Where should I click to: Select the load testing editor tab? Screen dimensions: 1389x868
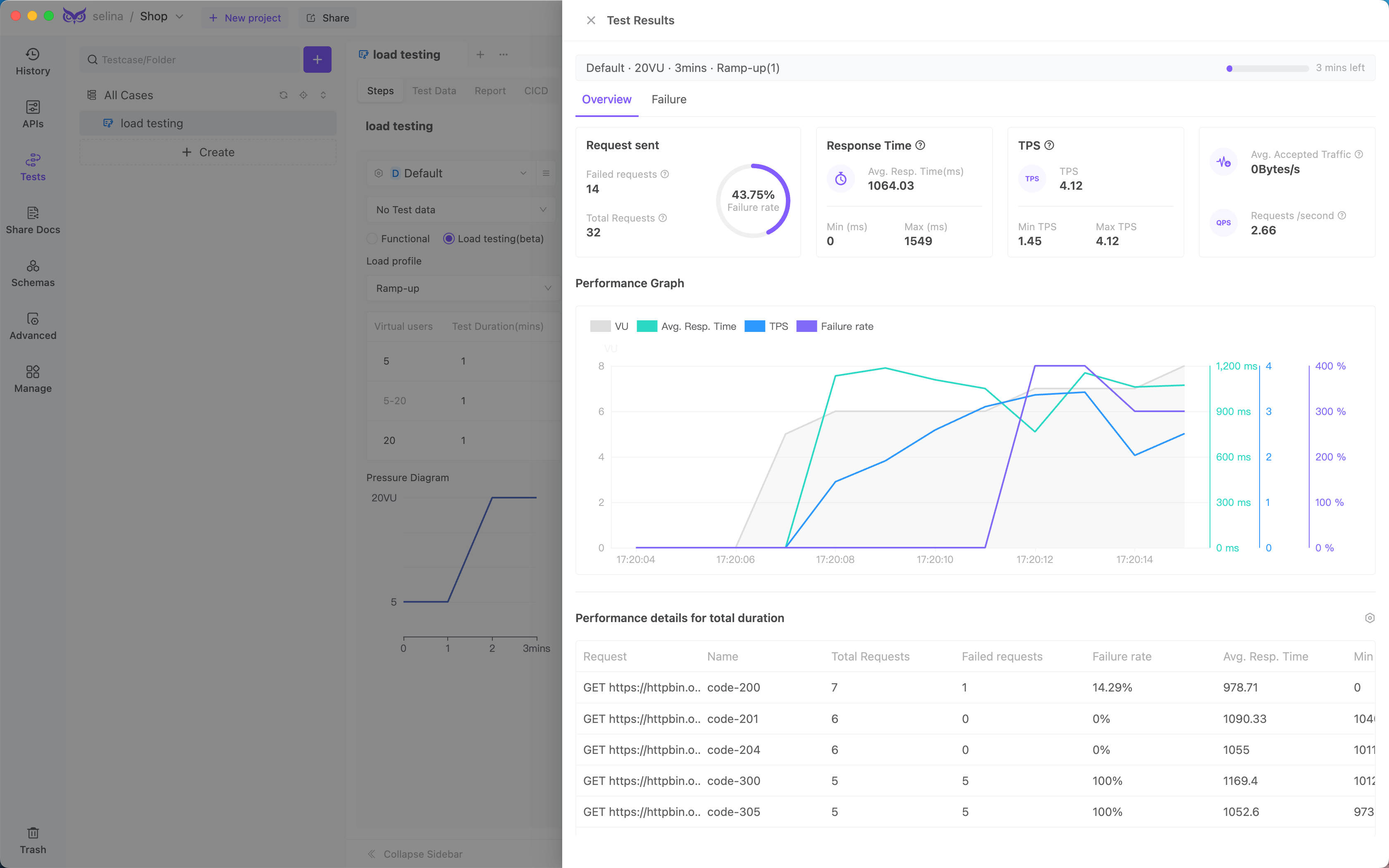point(406,55)
